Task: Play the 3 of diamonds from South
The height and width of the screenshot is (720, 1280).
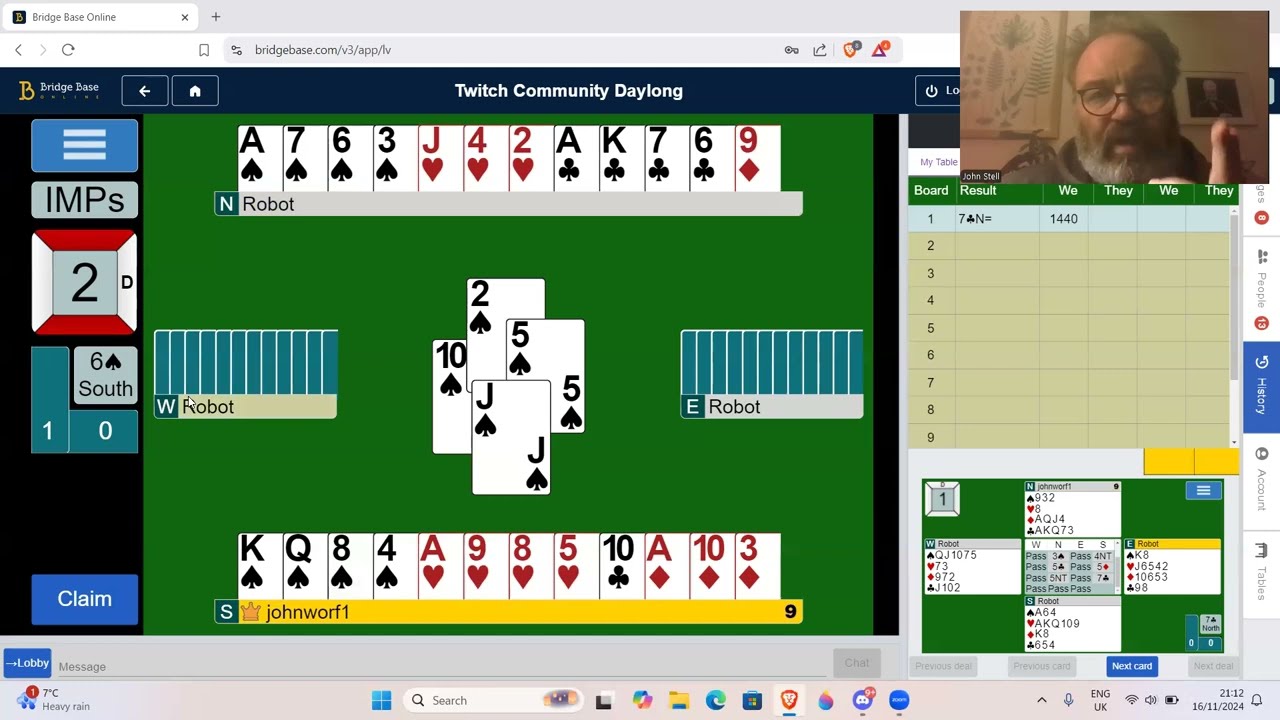Action: coord(758,566)
